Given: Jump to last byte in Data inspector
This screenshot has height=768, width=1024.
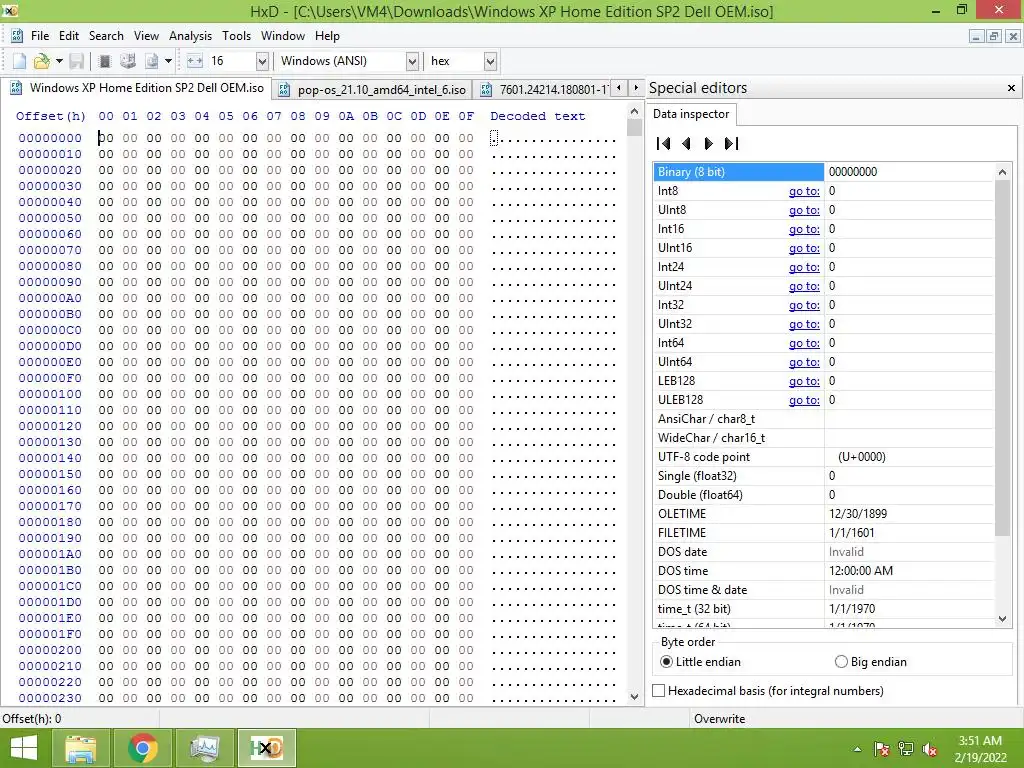Looking at the screenshot, I should [731, 144].
